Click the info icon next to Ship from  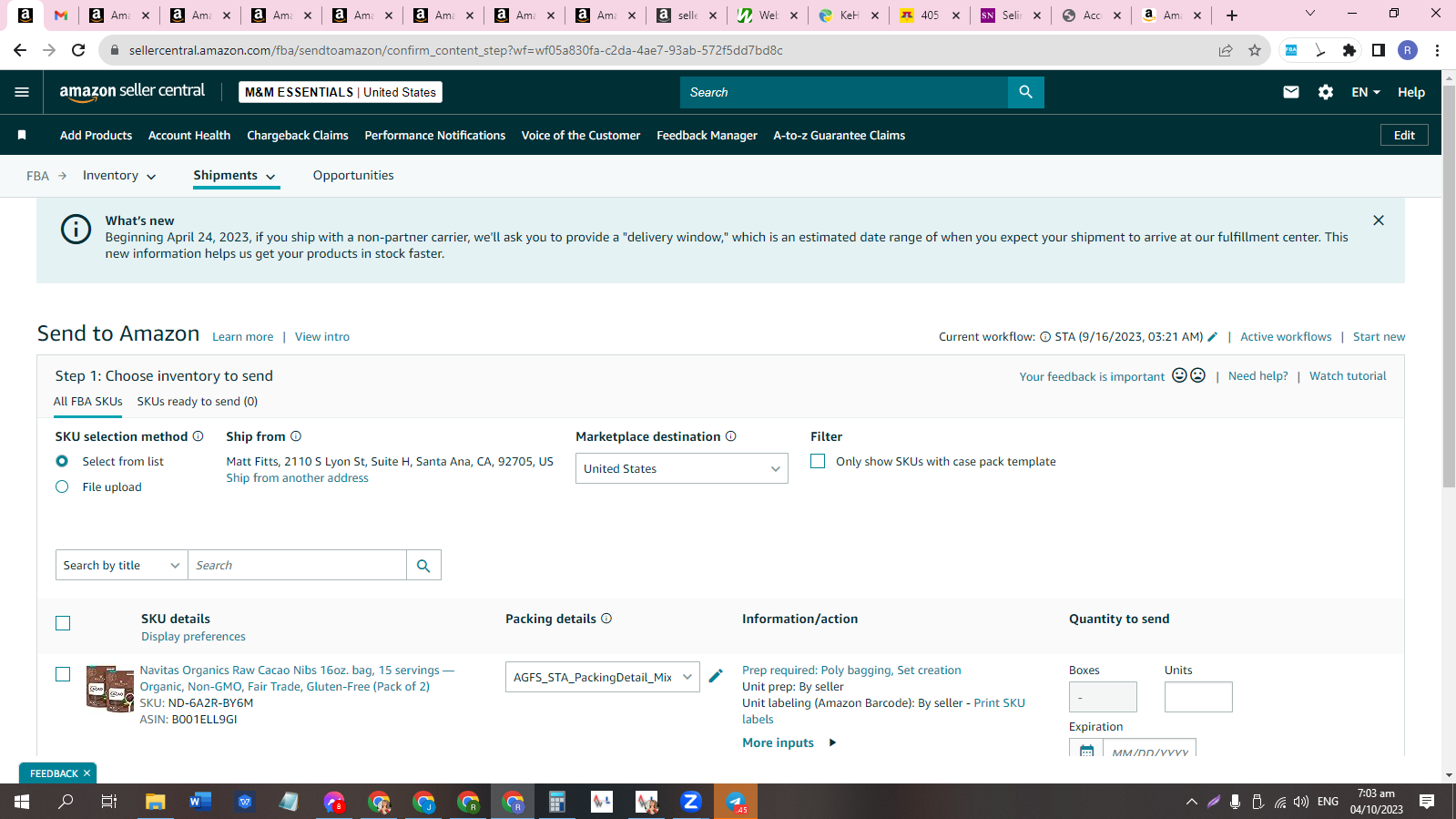click(296, 436)
